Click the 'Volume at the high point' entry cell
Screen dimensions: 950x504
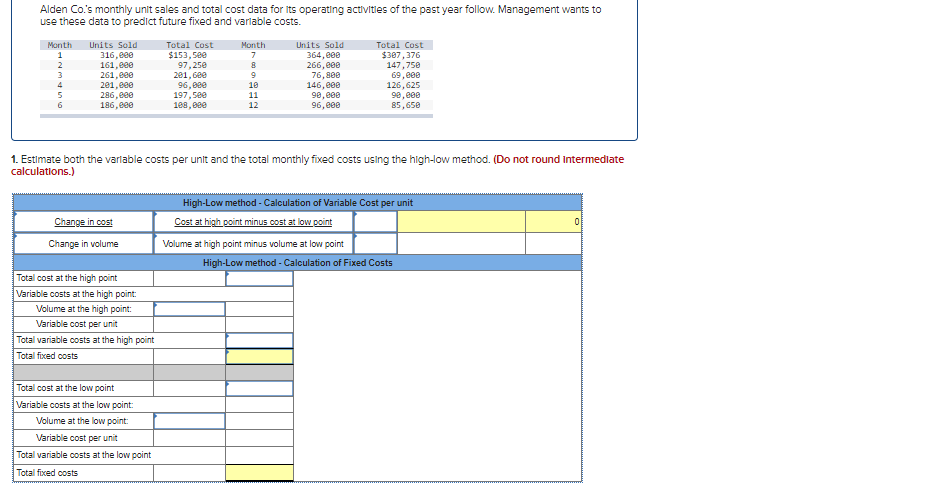pyautogui.click(x=189, y=309)
